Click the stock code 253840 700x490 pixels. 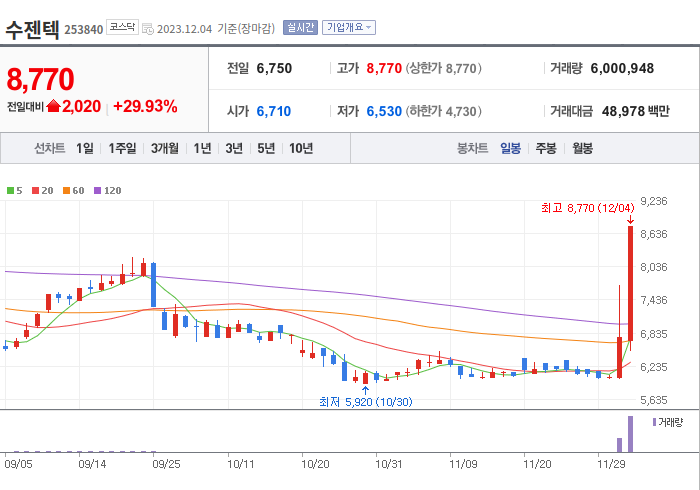click(x=83, y=30)
